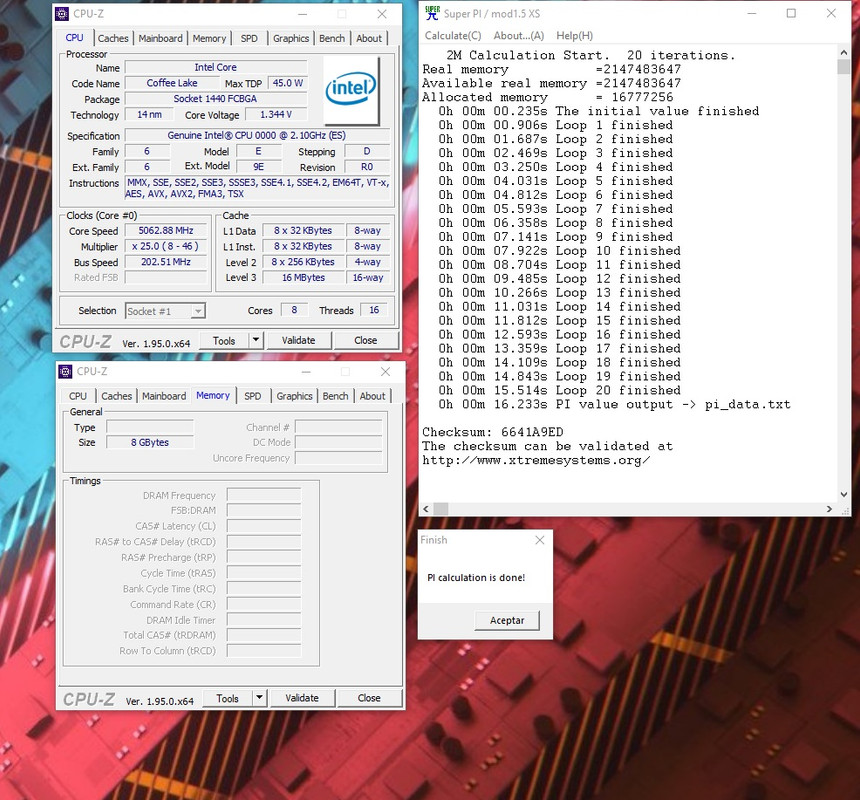Click the Code Name value Coffee Lake
The width and height of the screenshot is (860, 800).
172,83
